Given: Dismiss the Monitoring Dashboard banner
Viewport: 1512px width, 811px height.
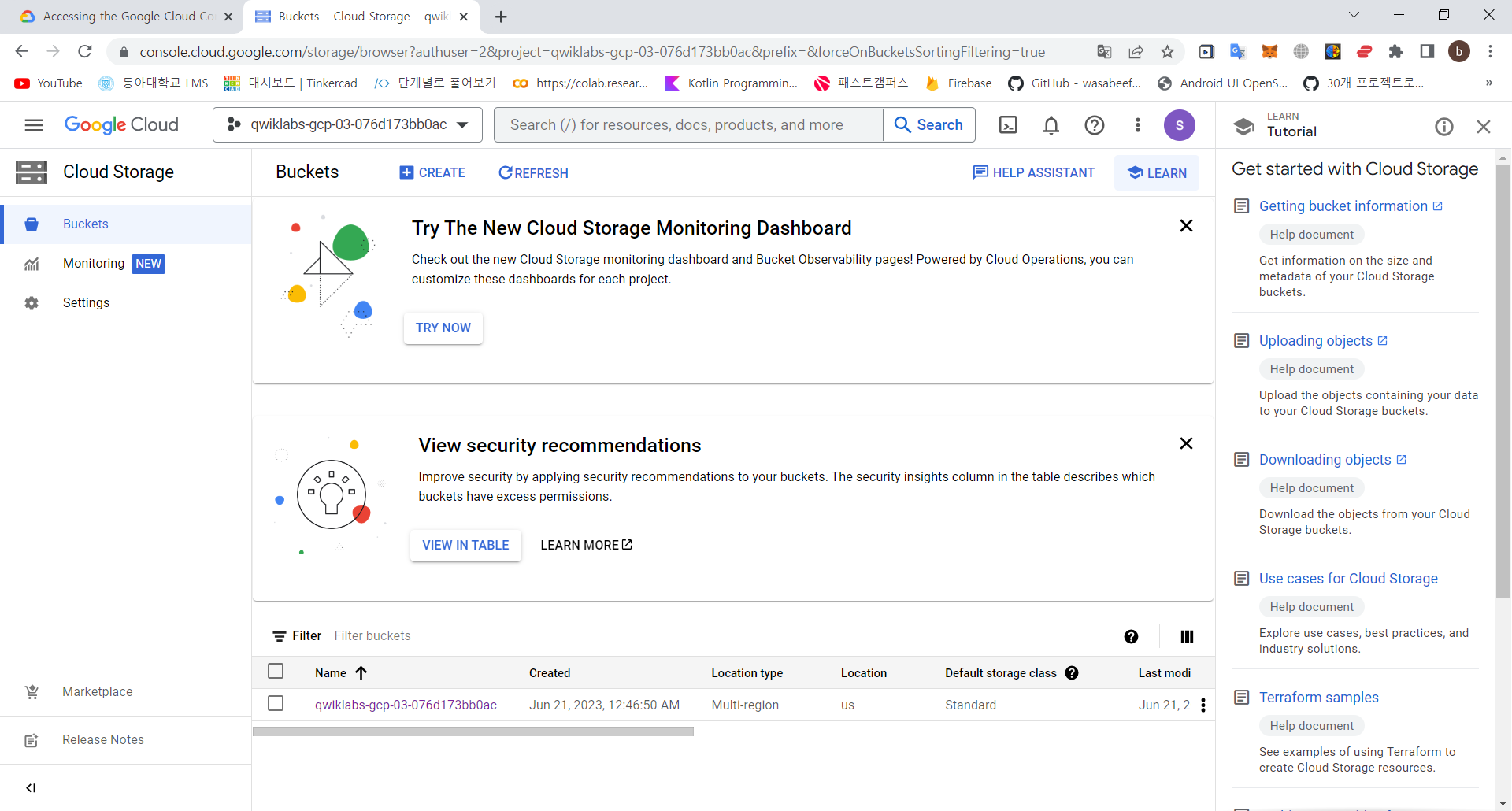Looking at the screenshot, I should click(1186, 226).
